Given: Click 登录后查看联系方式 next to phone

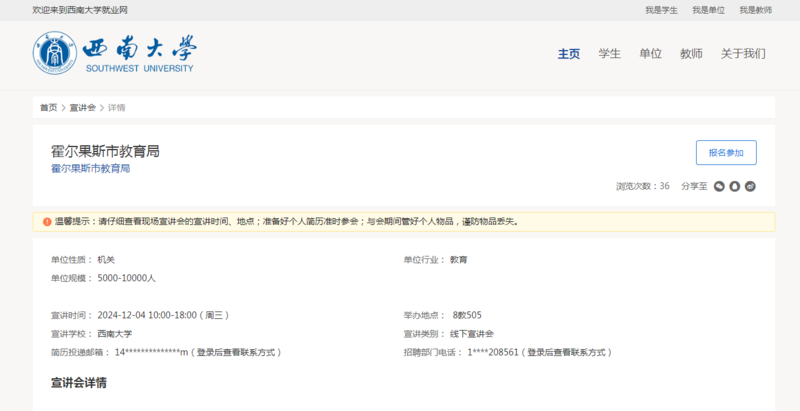Looking at the screenshot, I should pos(566,352).
